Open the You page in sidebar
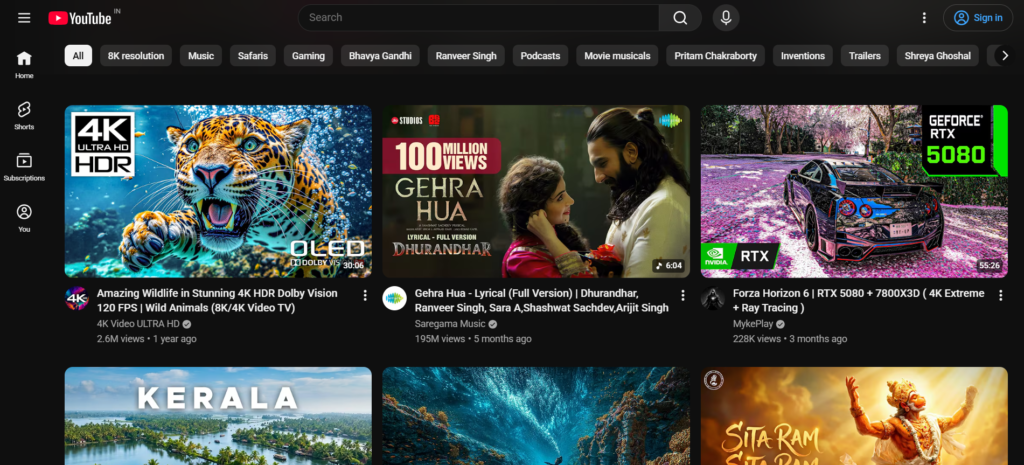 tap(24, 218)
